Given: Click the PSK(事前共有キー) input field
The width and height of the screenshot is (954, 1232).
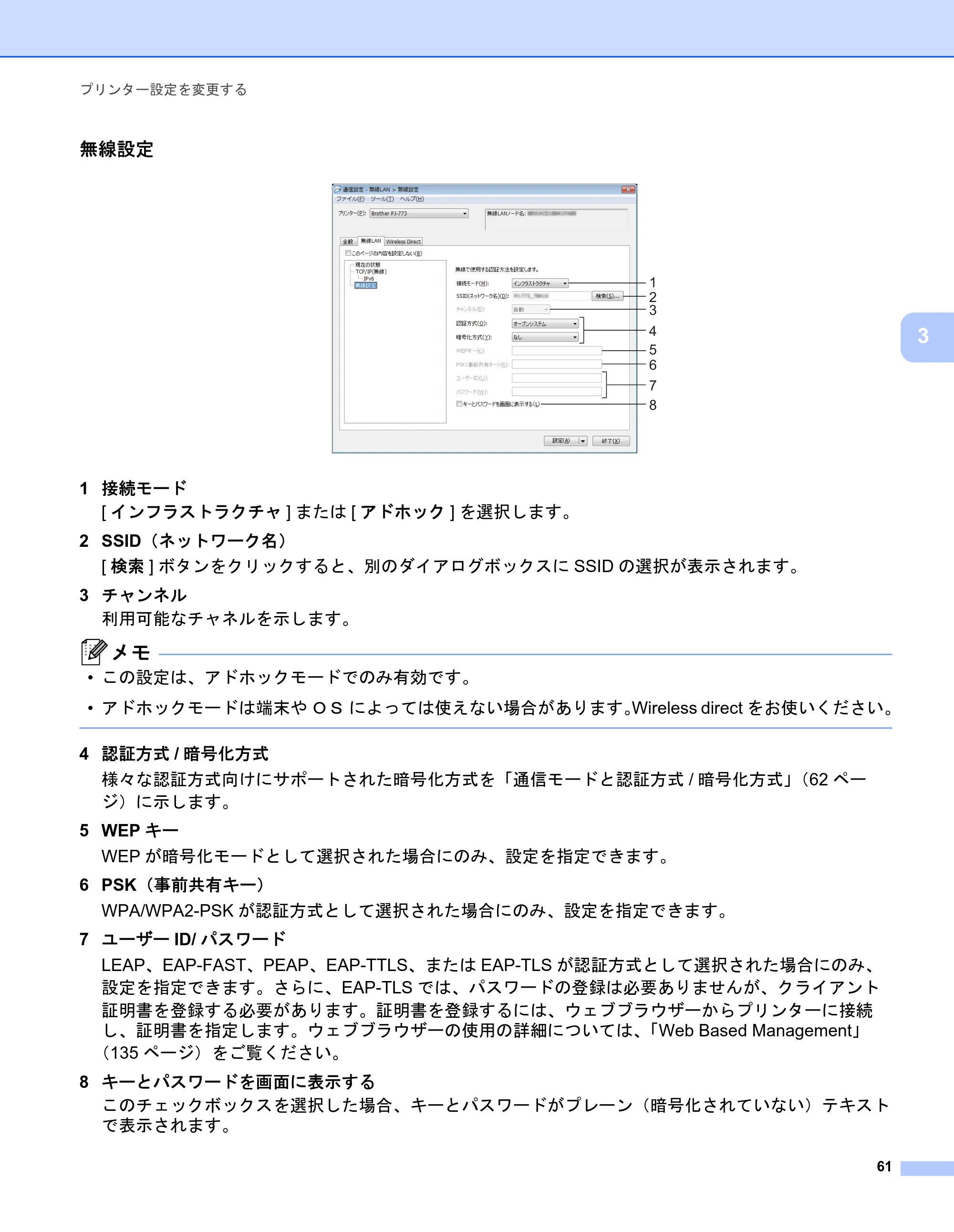Looking at the screenshot, I should click(x=557, y=365).
